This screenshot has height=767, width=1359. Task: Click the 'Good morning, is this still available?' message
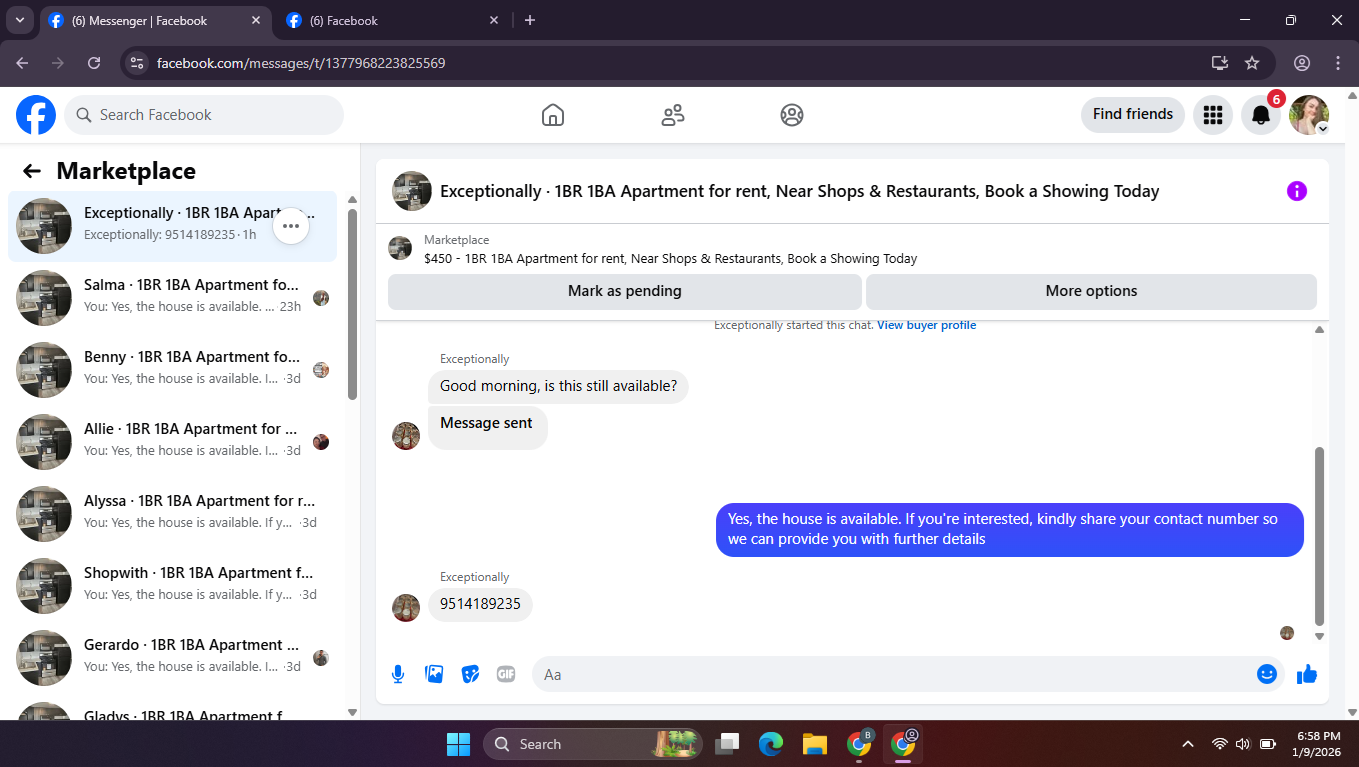[x=558, y=386]
